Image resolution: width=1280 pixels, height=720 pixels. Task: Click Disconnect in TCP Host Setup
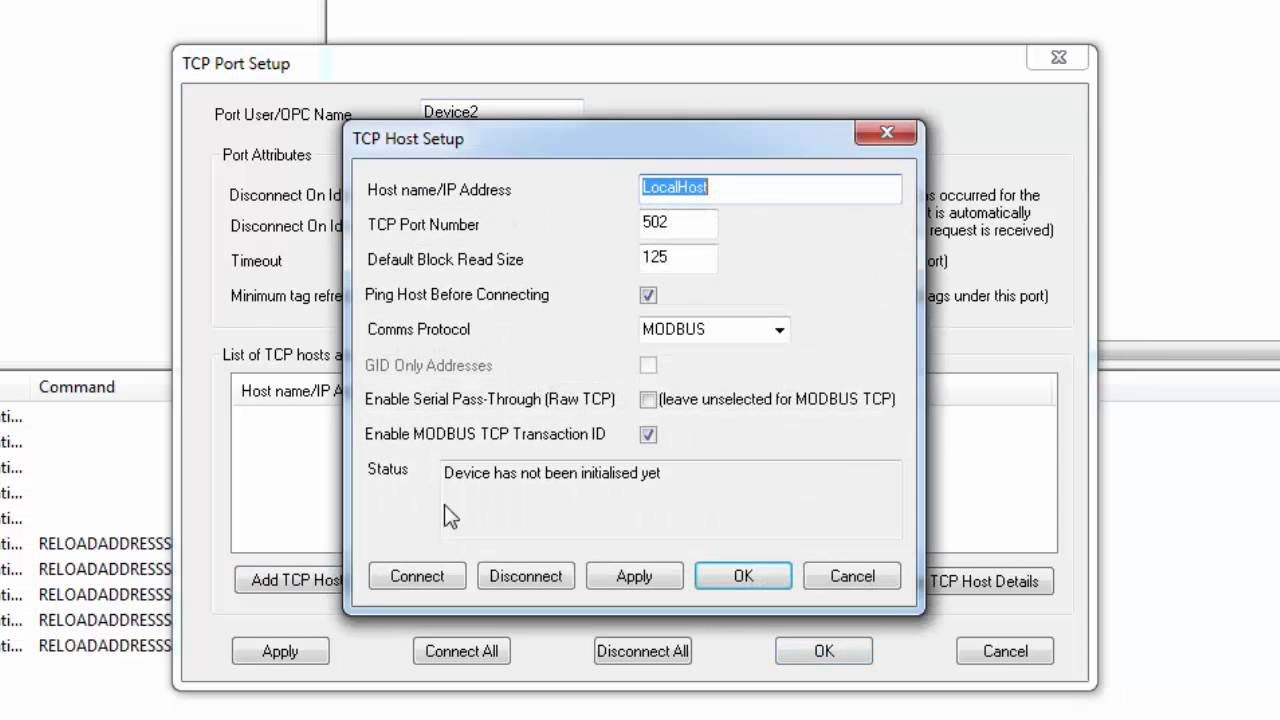tap(526, 576)
